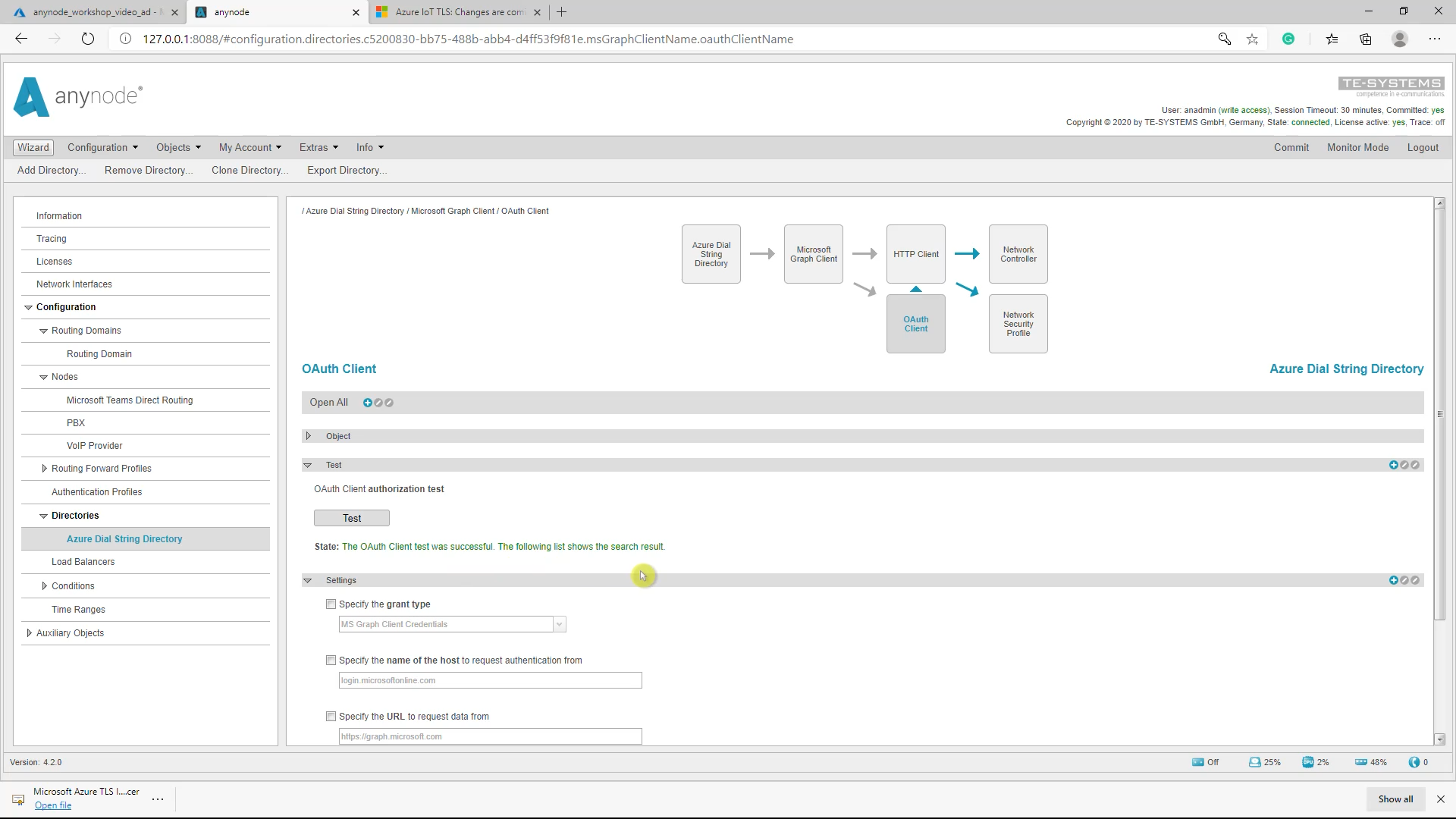Collapse the Test section
This screenshot has height=819, width=1456.
point(308,465)
